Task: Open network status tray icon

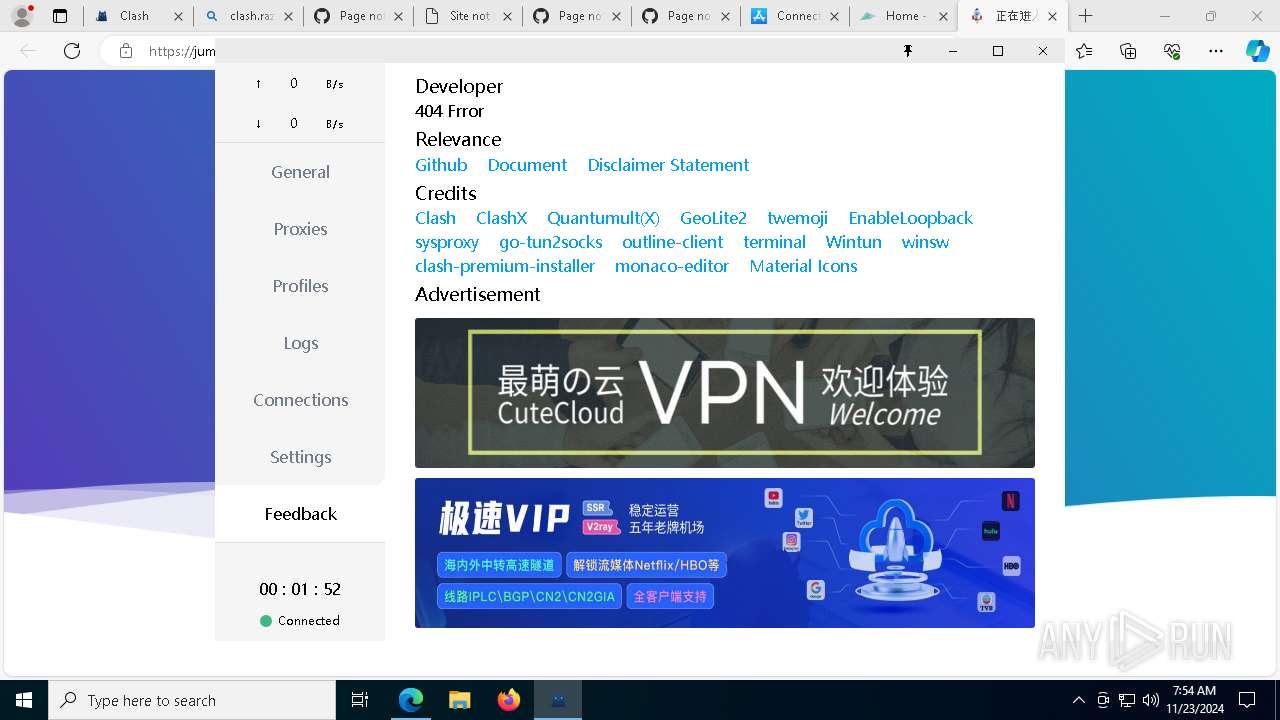Action: point(1127,700)
